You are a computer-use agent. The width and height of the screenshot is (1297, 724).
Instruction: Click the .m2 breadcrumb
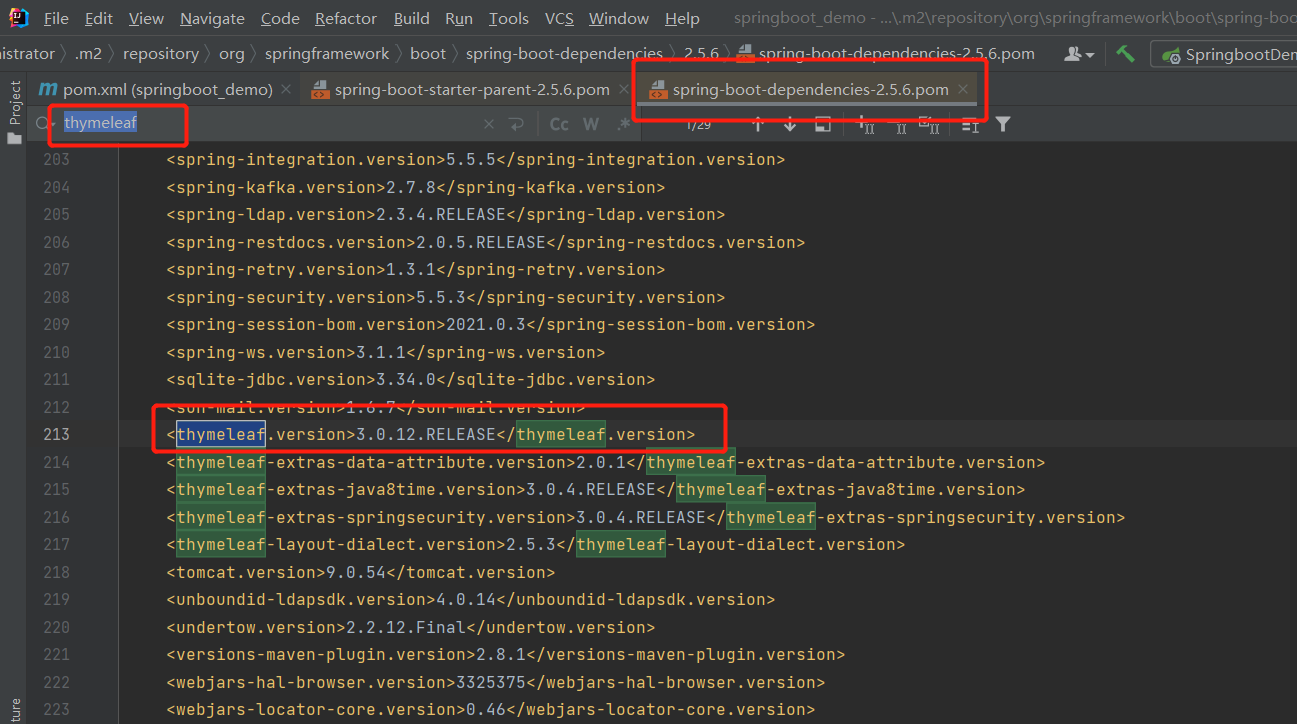point(88,54)
